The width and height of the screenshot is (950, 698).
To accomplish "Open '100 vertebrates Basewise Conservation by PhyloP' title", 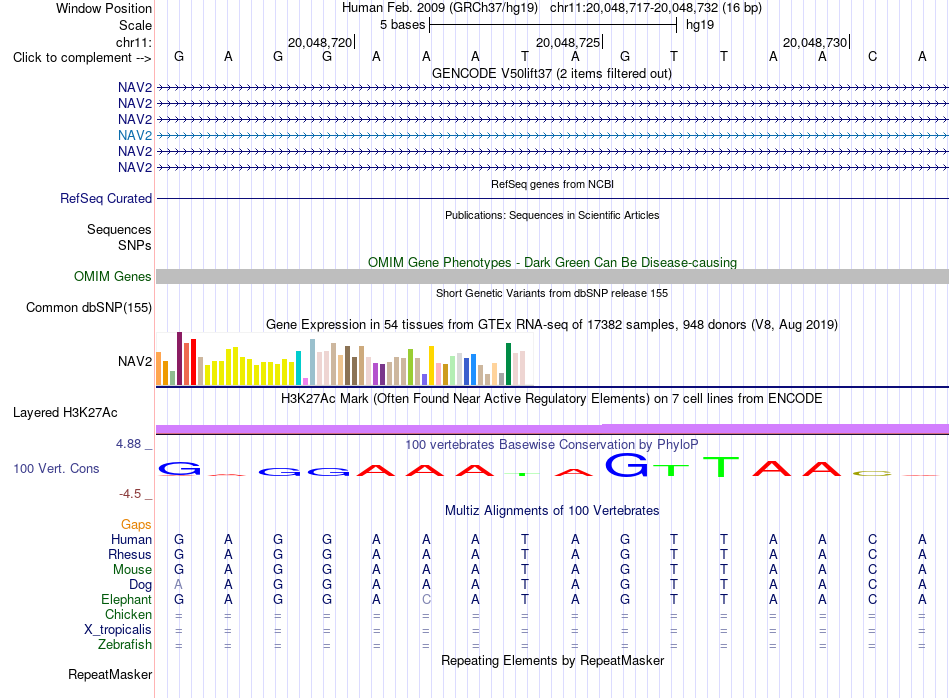I will tap(552, 444).
